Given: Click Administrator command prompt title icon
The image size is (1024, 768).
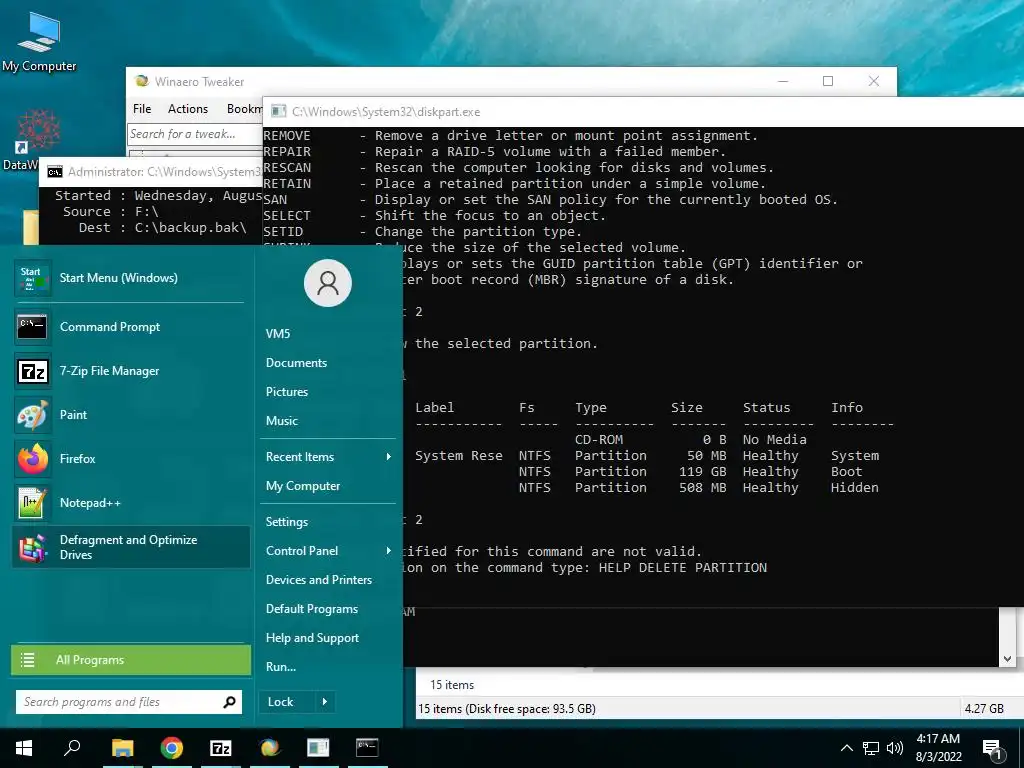Looking at the screenshot, I should (55, 172).
